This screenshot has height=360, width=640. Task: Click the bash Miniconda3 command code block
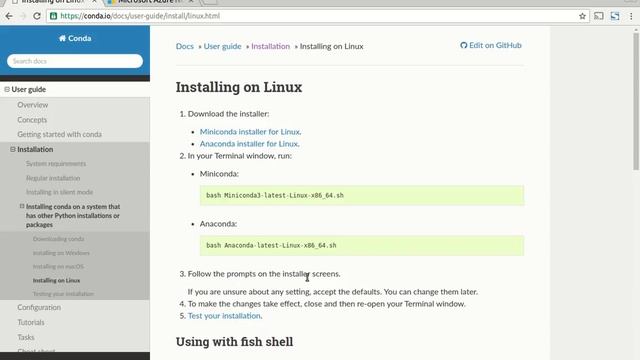pyautogui.click(x=362, y=196)
